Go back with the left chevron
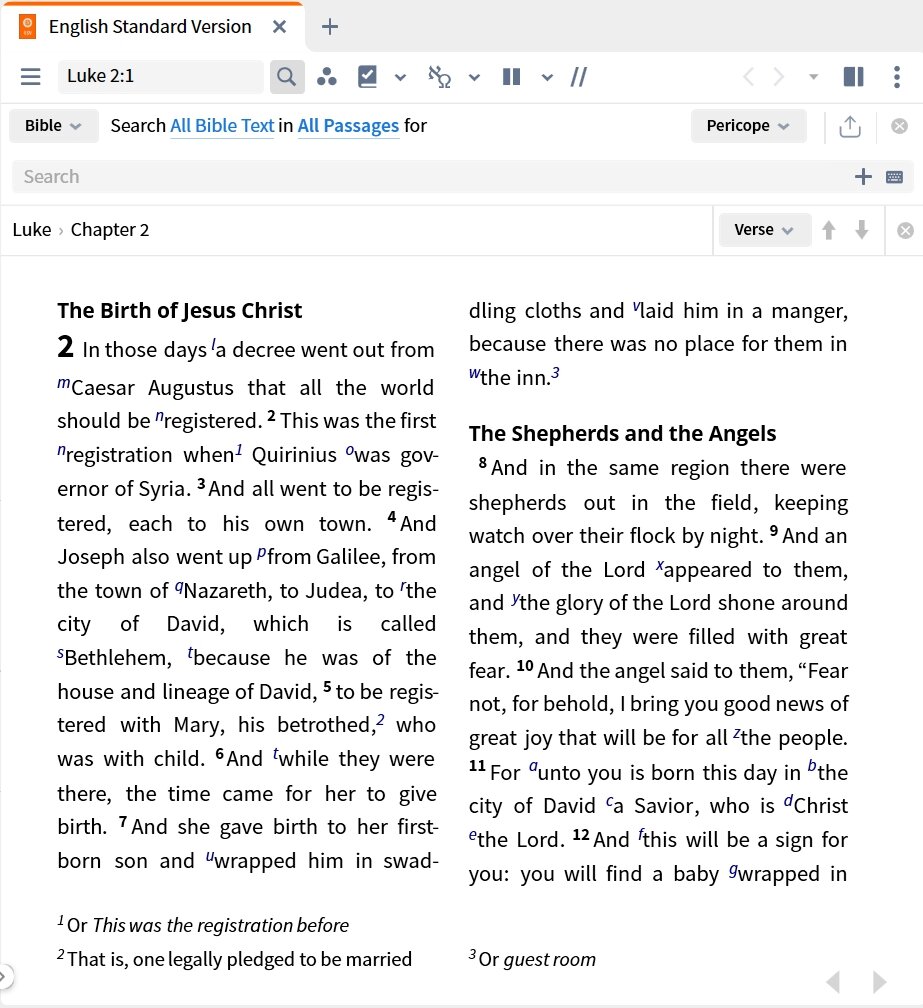Viewport: 923px width, 1008px height. click(x=748, y=76)
